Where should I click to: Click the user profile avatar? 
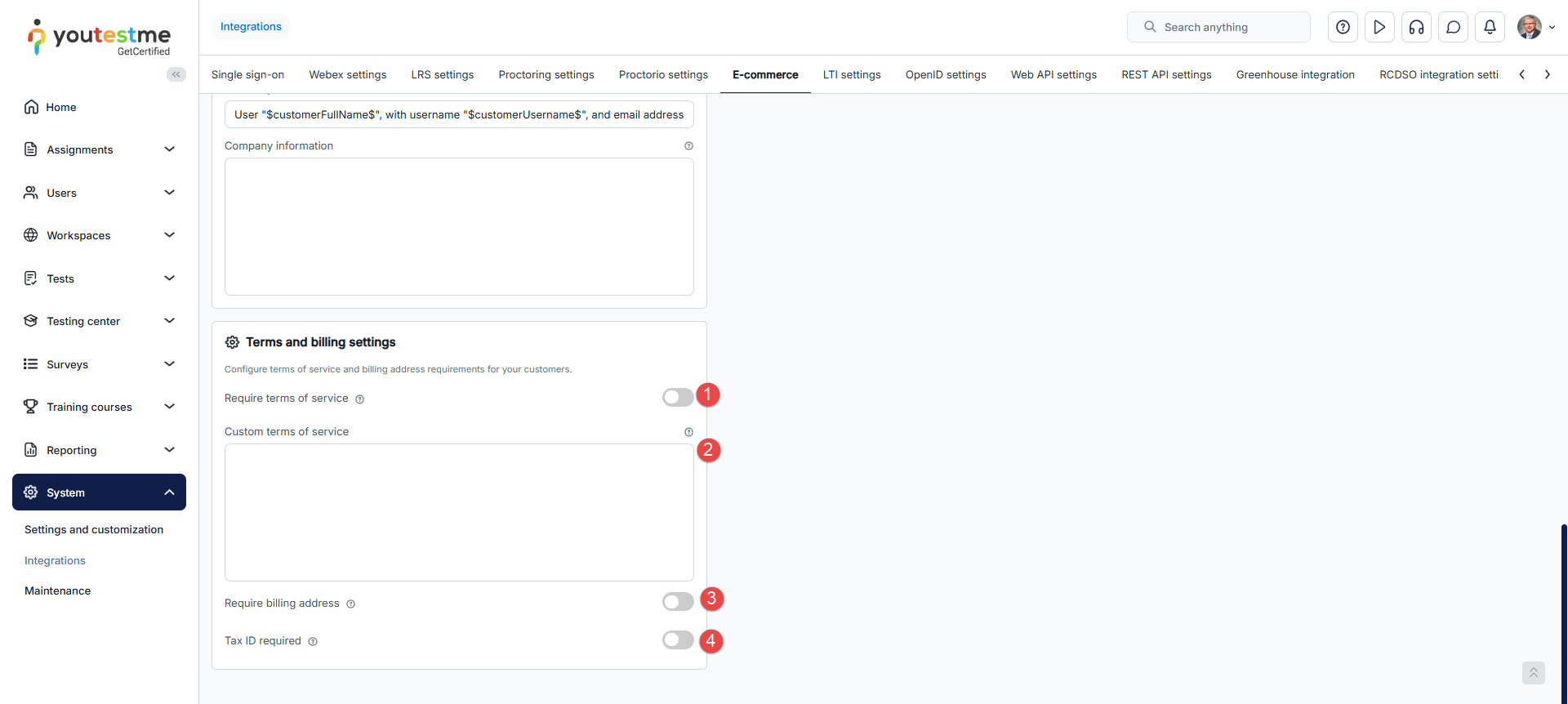(1530, 27)
